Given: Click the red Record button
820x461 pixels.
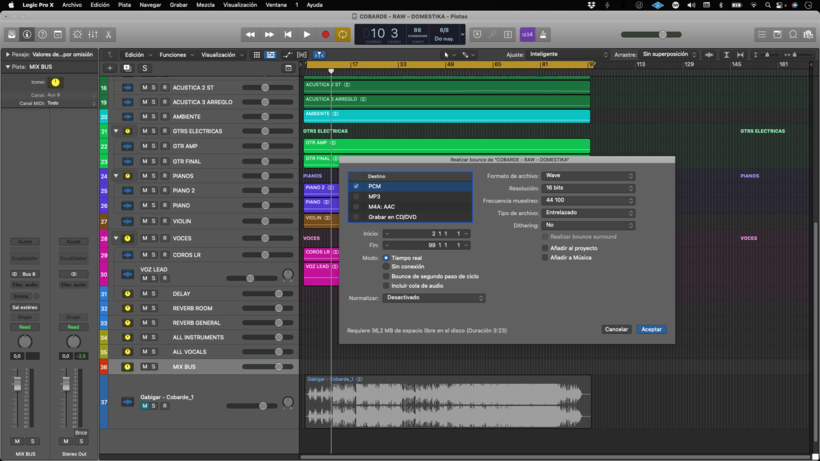Looking at the screenshot, I should (325, 34).
